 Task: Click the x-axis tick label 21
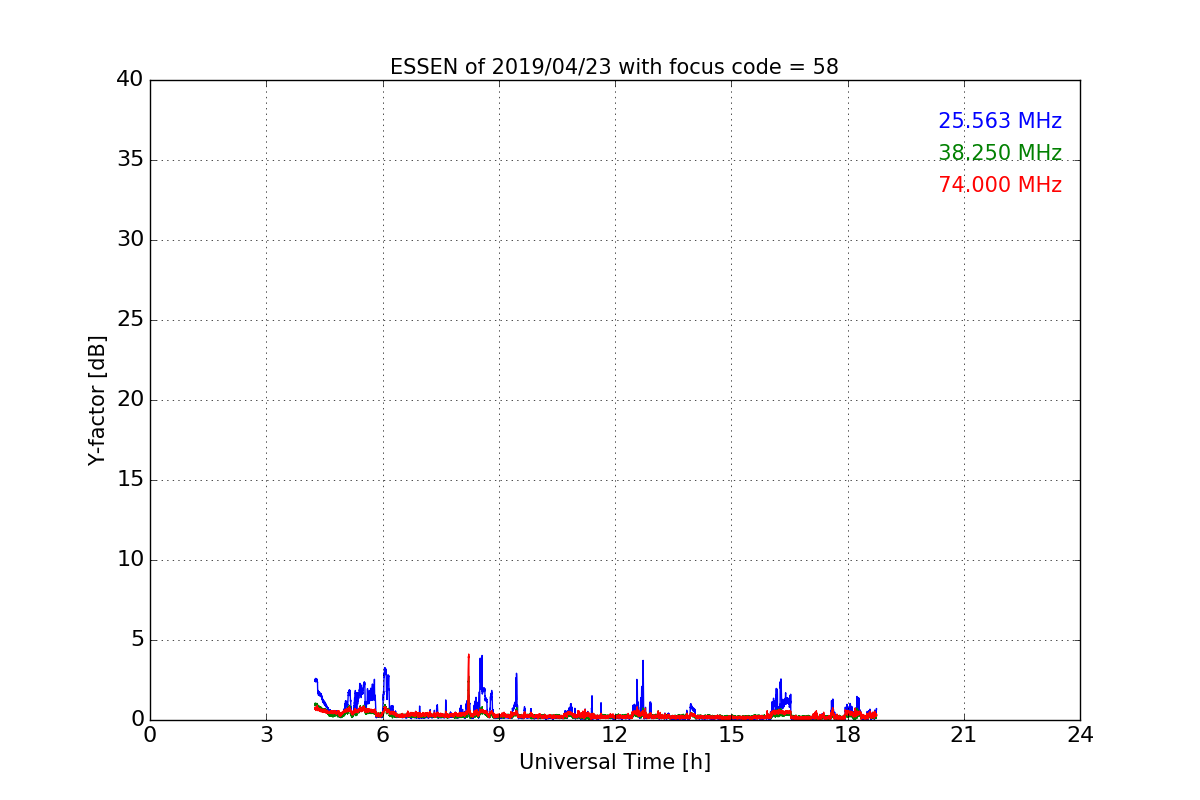pos(964,735)
